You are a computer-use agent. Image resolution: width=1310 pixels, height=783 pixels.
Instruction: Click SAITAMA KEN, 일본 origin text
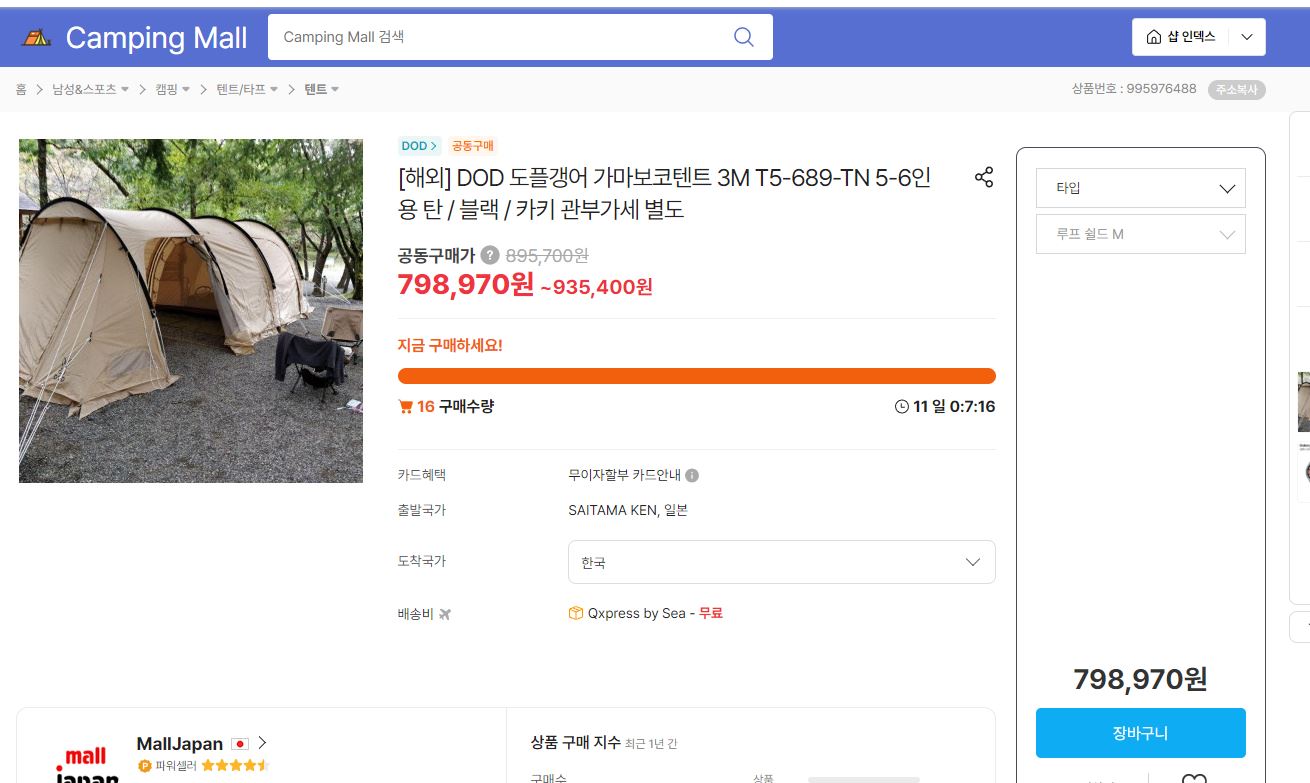(628, 511)
